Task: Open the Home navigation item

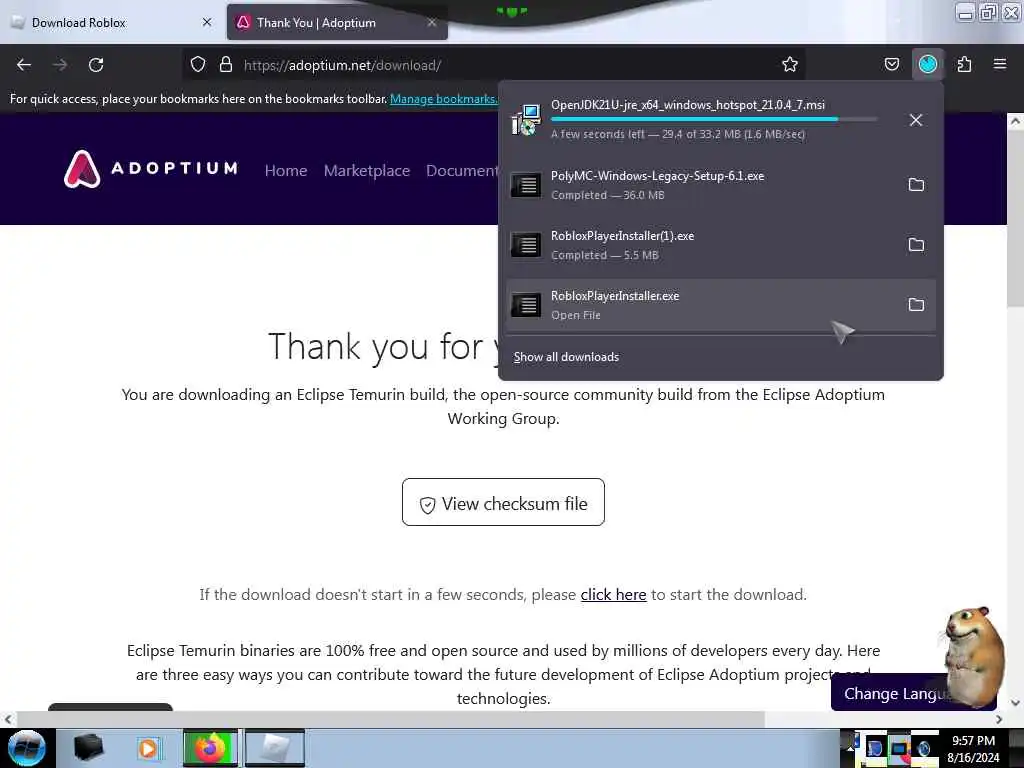Action: (x=286, y=170)
